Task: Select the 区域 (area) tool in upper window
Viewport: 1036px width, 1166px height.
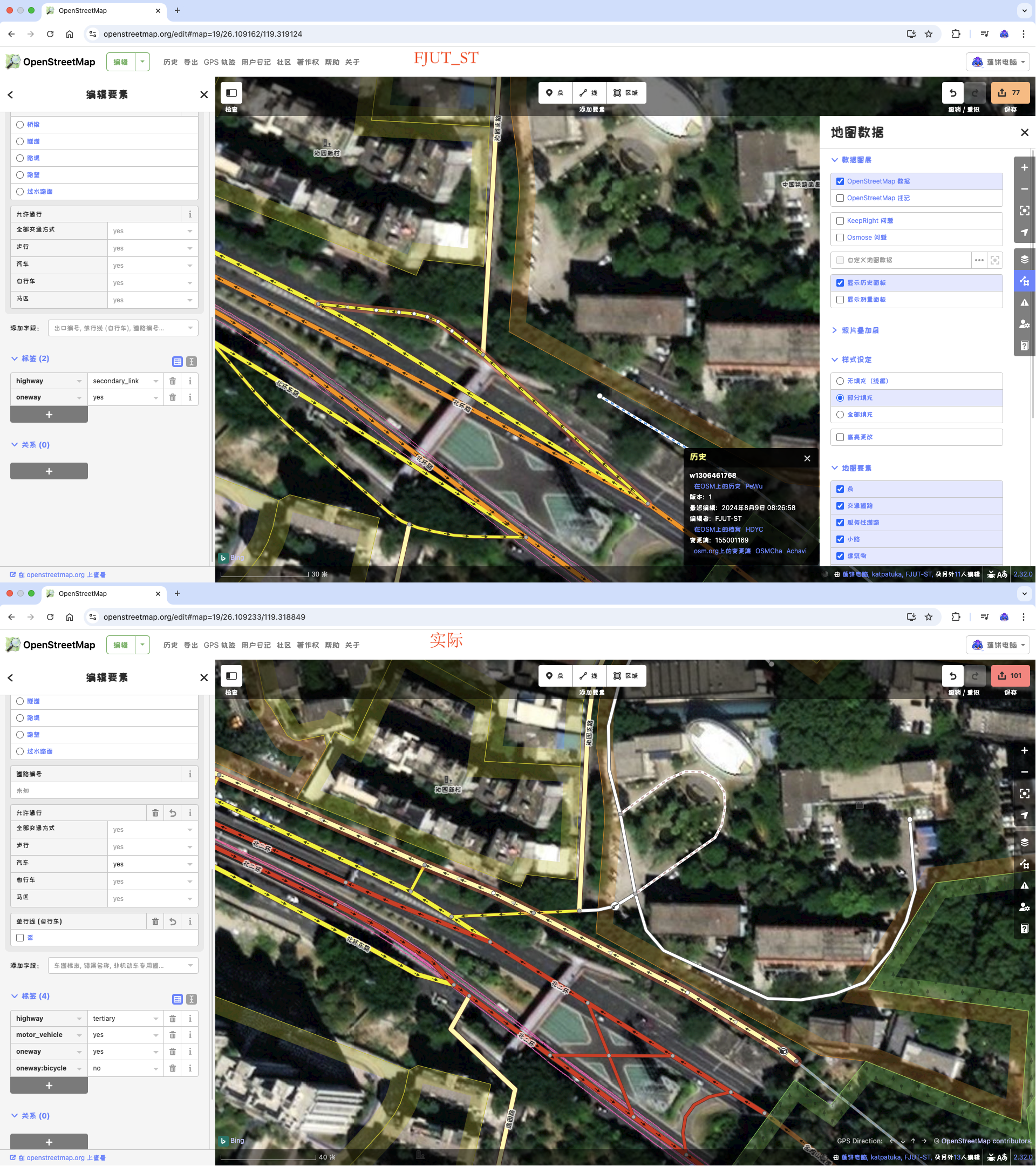Action: click(x=626, y=93)
